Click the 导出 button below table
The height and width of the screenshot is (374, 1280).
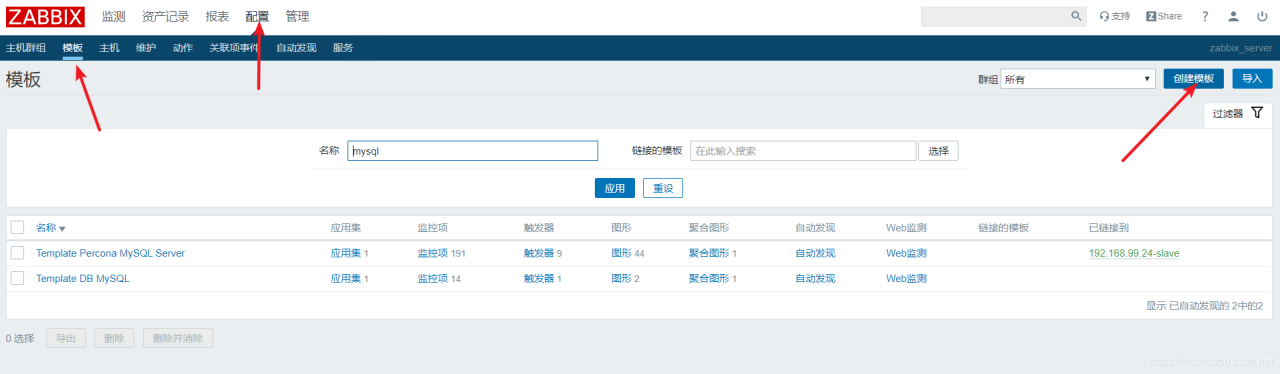point(66,338)
